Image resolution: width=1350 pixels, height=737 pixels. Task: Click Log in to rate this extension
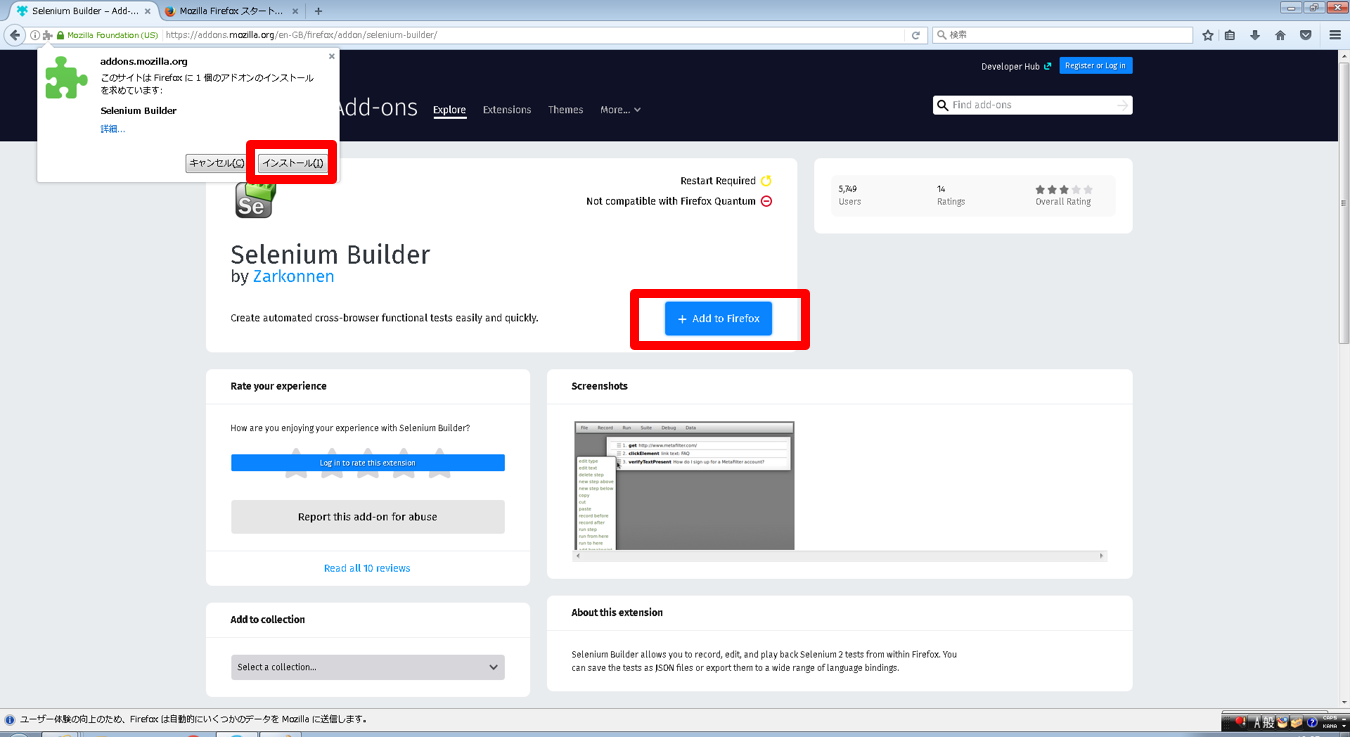(368, 463)
